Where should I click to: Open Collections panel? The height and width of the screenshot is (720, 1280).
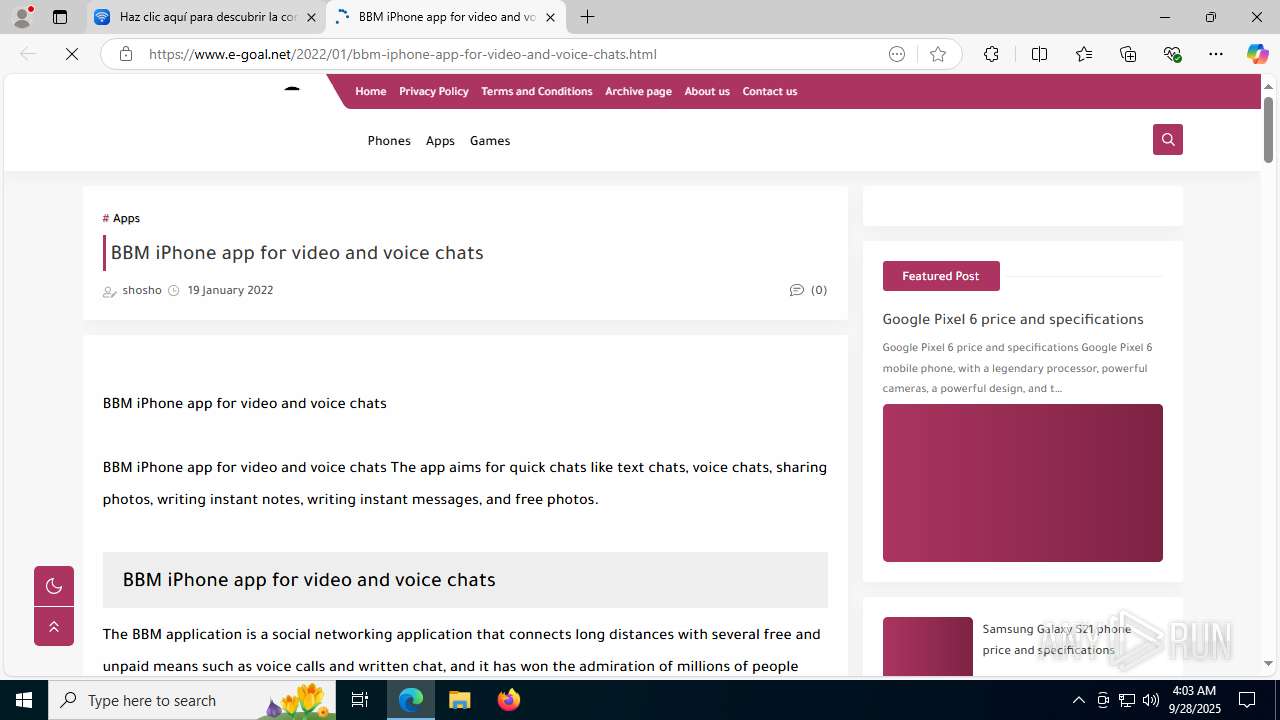(1128, 54)
